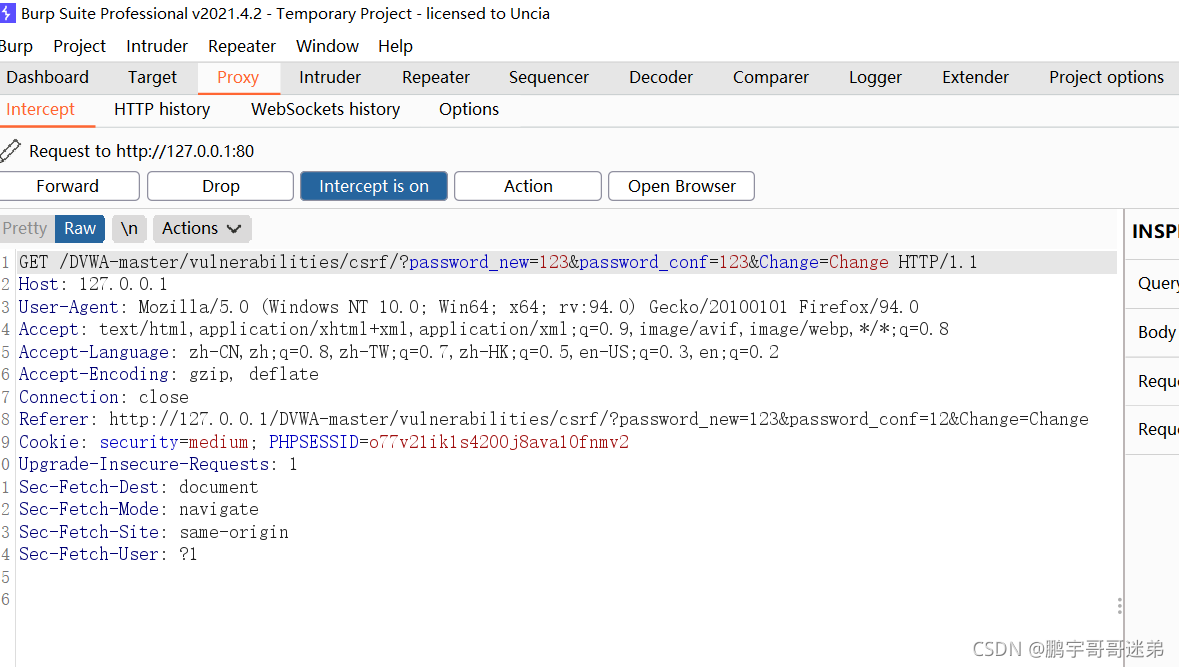Click the INSPECTOR panel heading

pyautogui.click(x=1155, y=232)
